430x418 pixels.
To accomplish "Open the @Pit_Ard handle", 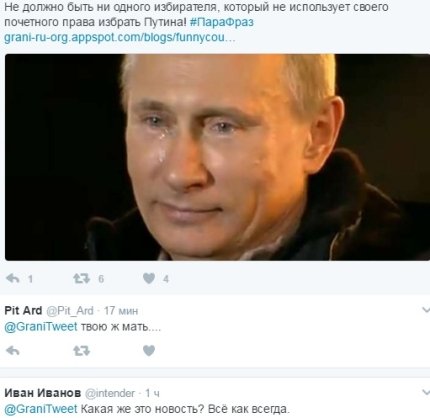I will coord(70,311).
